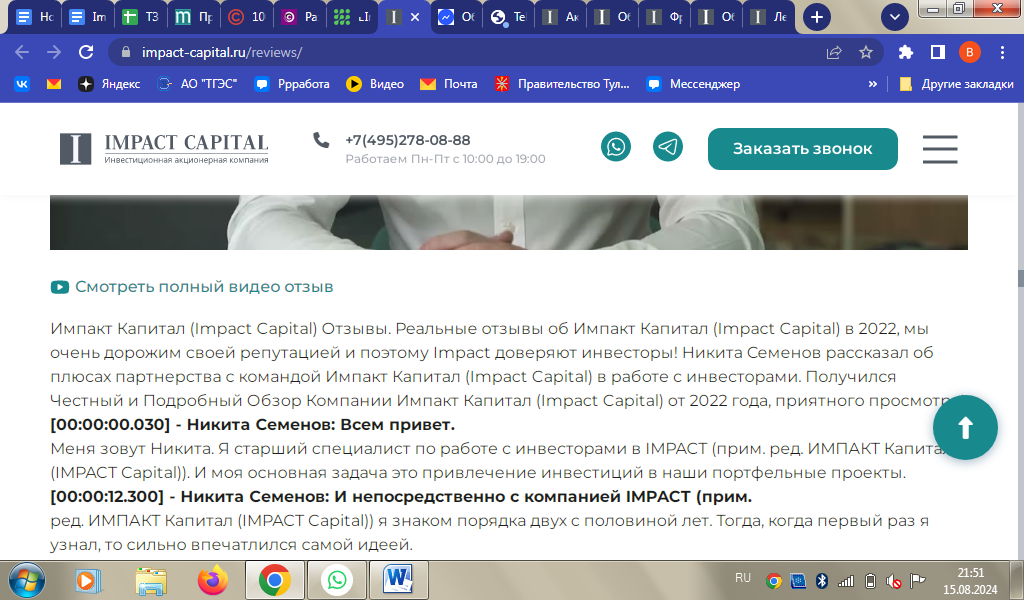
Task: Open the Другие закладки folder
Action: click(956, 84)
